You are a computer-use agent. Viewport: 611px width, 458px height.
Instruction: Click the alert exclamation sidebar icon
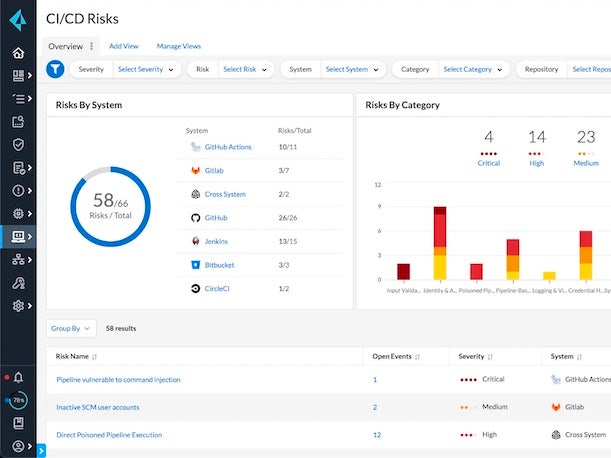click(18, 190)
